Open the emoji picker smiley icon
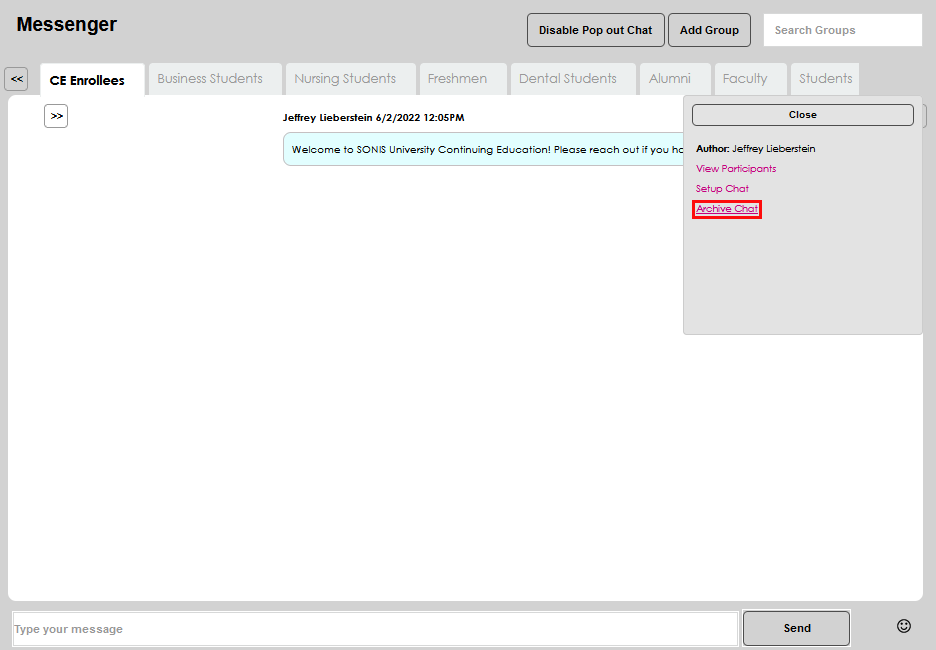The height and width of the screenshot is (650, 936). 904,626
